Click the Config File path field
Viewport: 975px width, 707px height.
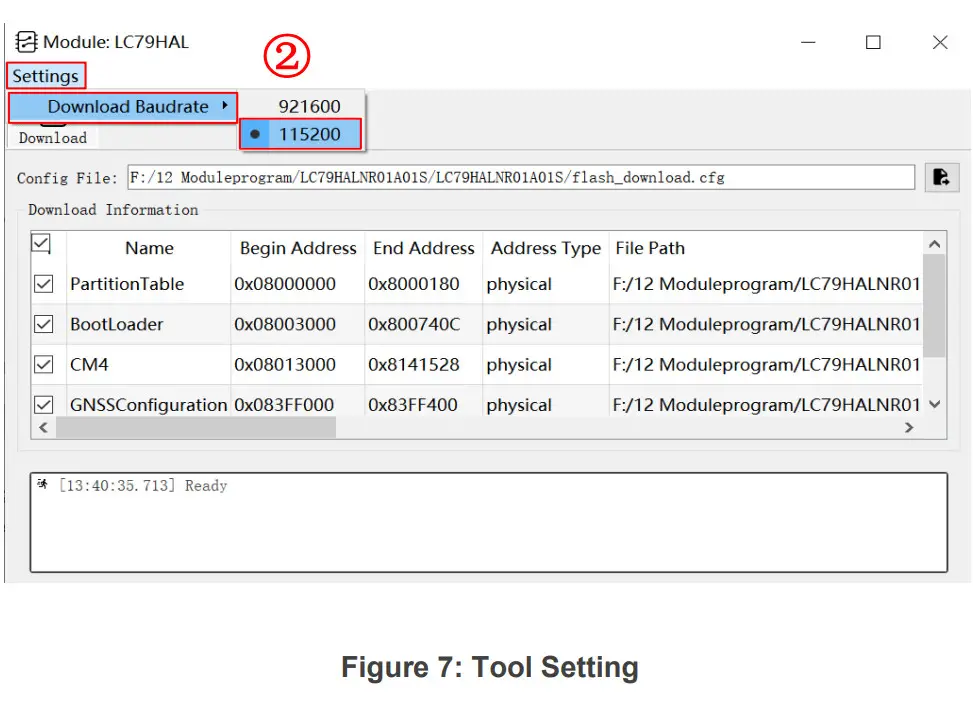pyautogui.click(x=521, y=178)
